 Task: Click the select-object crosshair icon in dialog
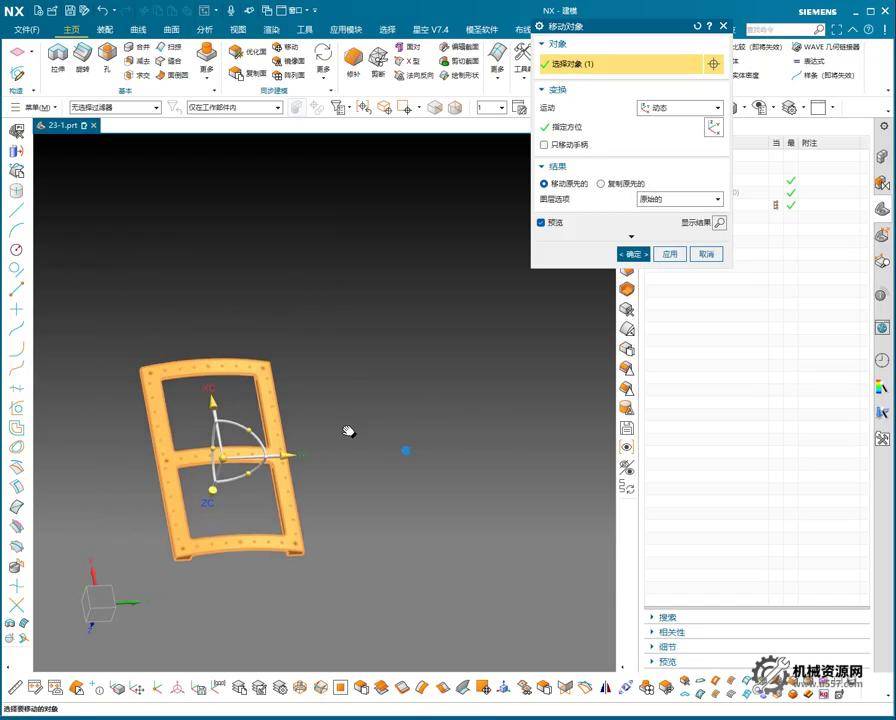713,64
